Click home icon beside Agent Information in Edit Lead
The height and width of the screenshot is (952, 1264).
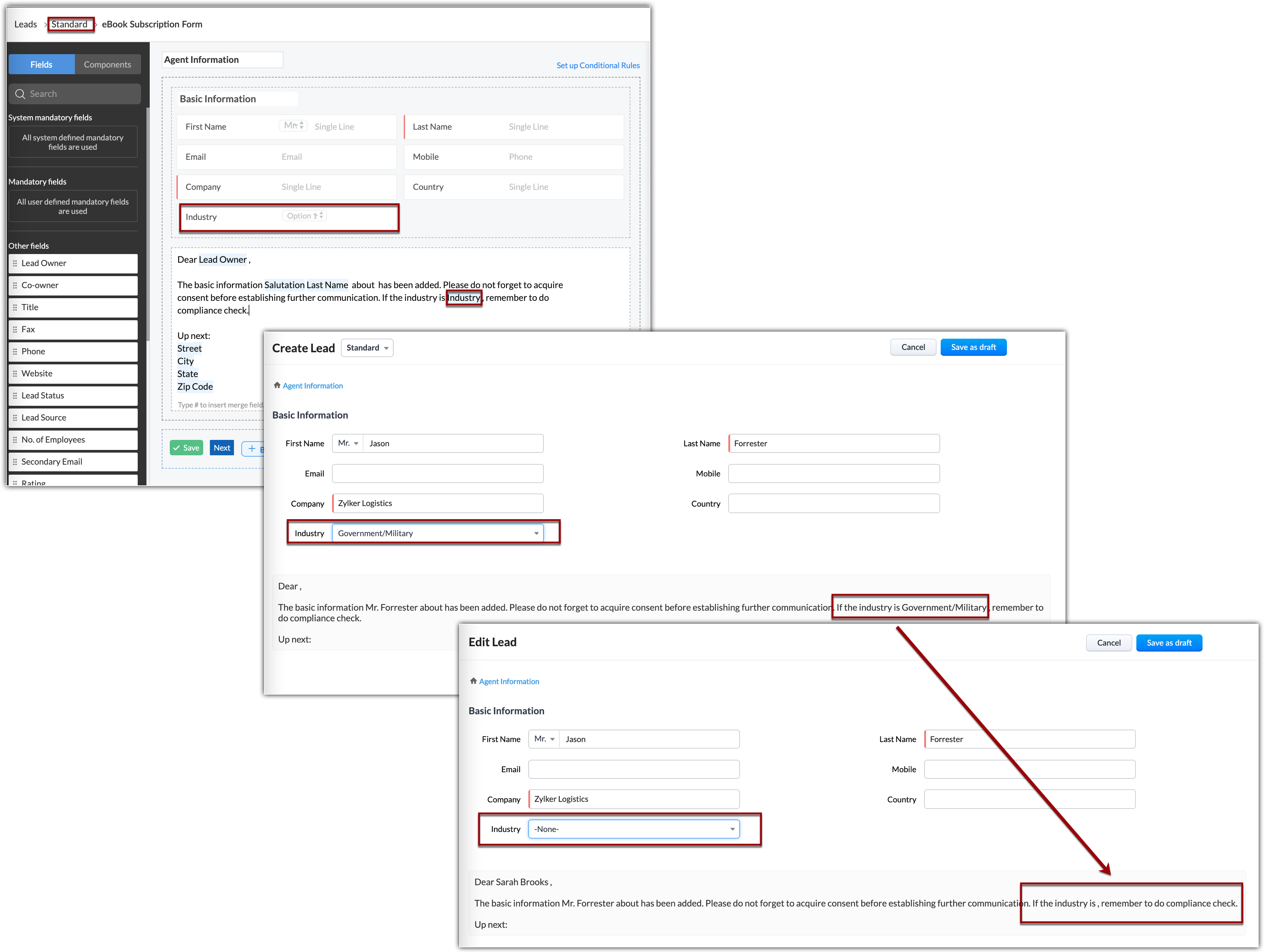[473, 681]
